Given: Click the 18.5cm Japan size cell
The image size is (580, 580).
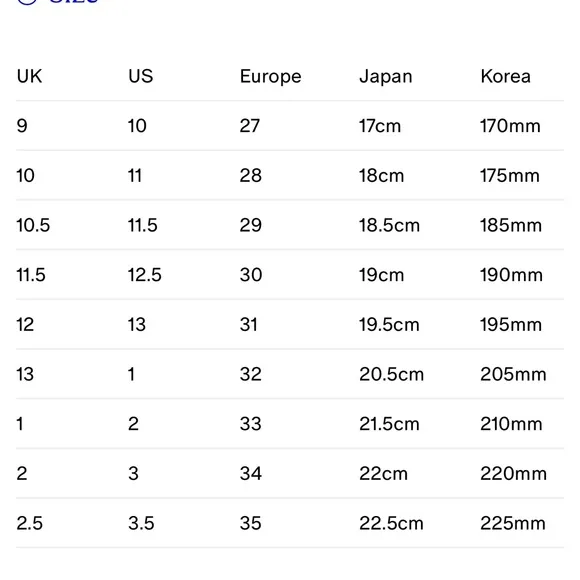Looking at the screenshot, I should pos(389,225).
